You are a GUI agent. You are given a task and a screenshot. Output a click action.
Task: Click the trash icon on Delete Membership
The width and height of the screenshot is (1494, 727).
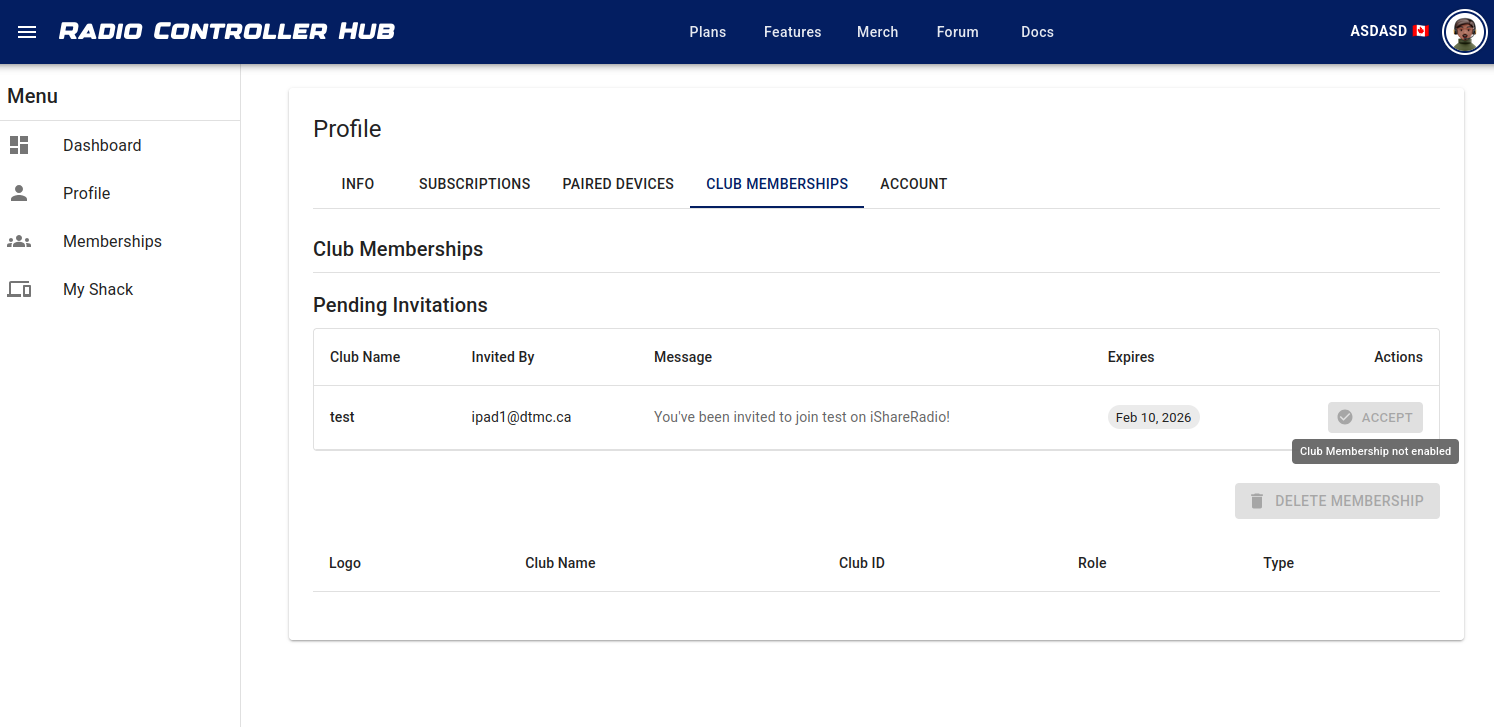coord(1257,501)
